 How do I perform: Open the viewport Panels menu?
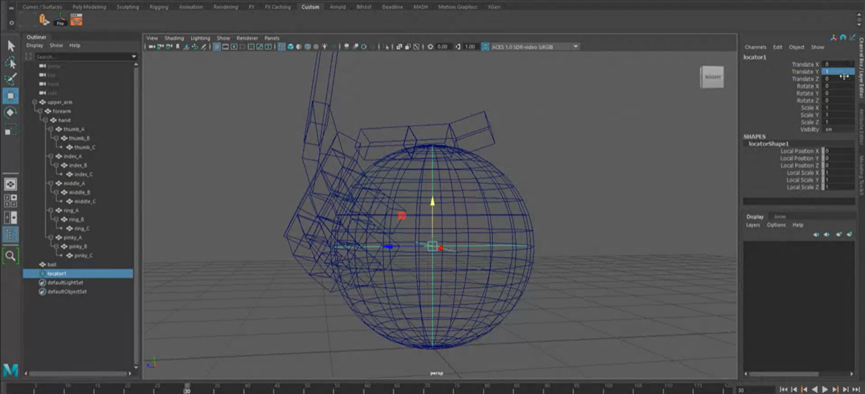pyautogui.click(x=272, y=38)
